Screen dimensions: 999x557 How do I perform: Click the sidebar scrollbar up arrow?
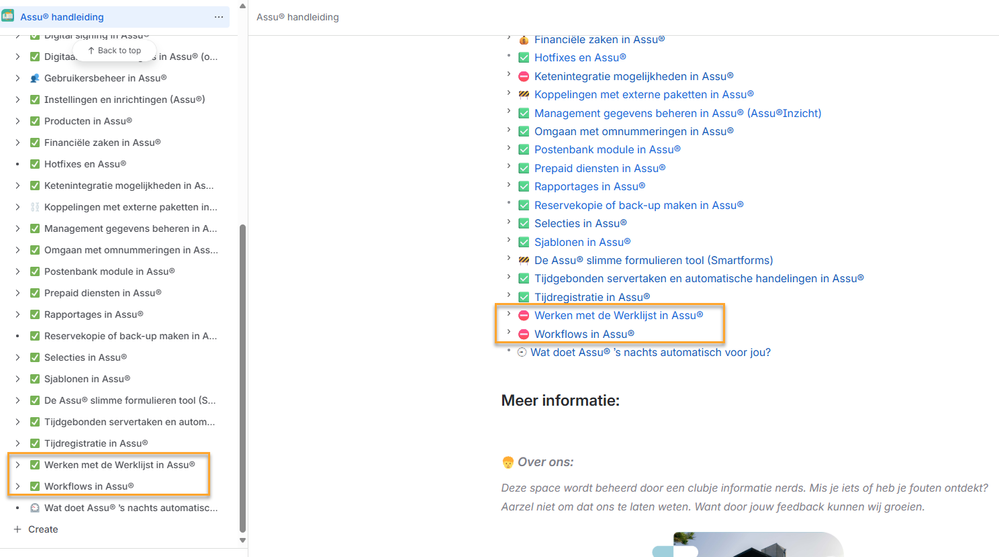click(x=242, y=6)
